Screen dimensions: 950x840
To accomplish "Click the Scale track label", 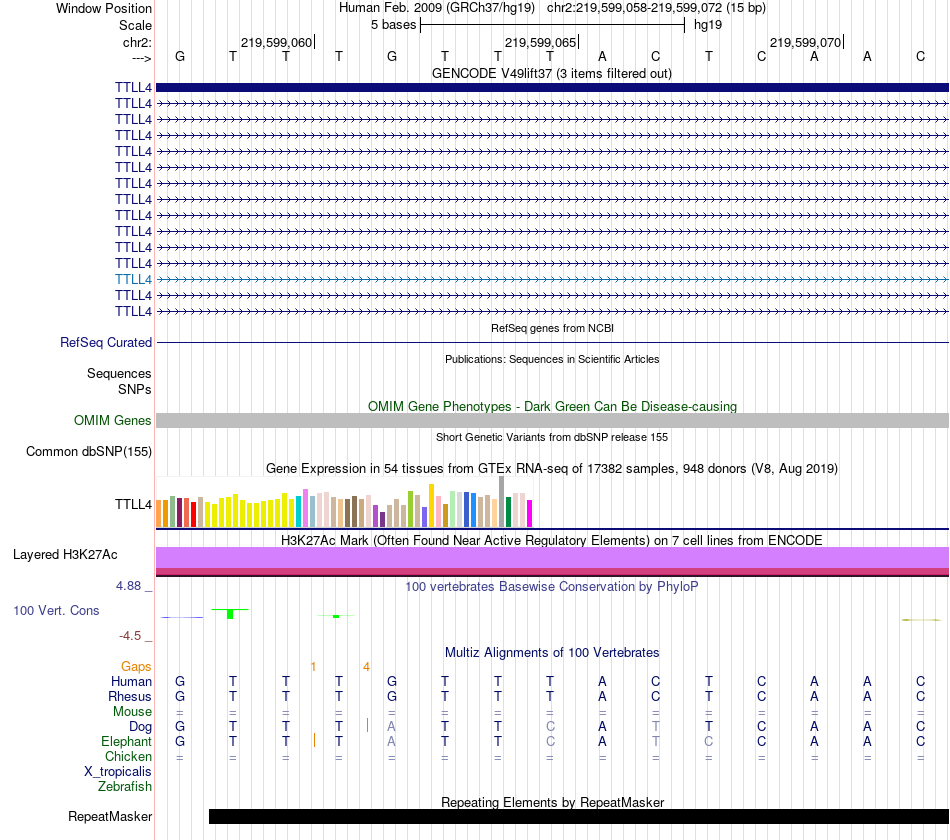I will pyautogui.click(x=135, y=25).
